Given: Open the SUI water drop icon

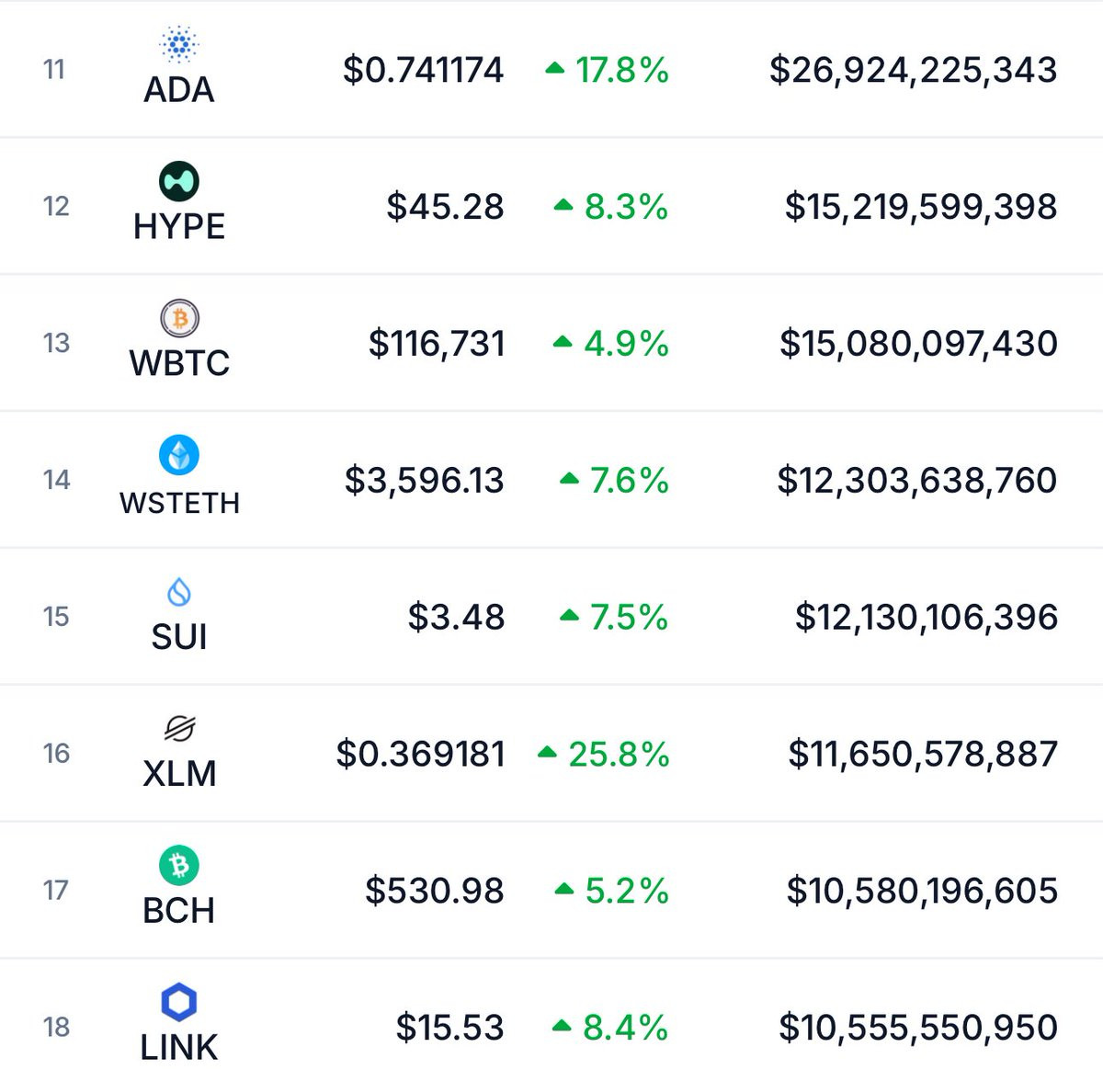Looking at the screenshot, I should point(179,592).
